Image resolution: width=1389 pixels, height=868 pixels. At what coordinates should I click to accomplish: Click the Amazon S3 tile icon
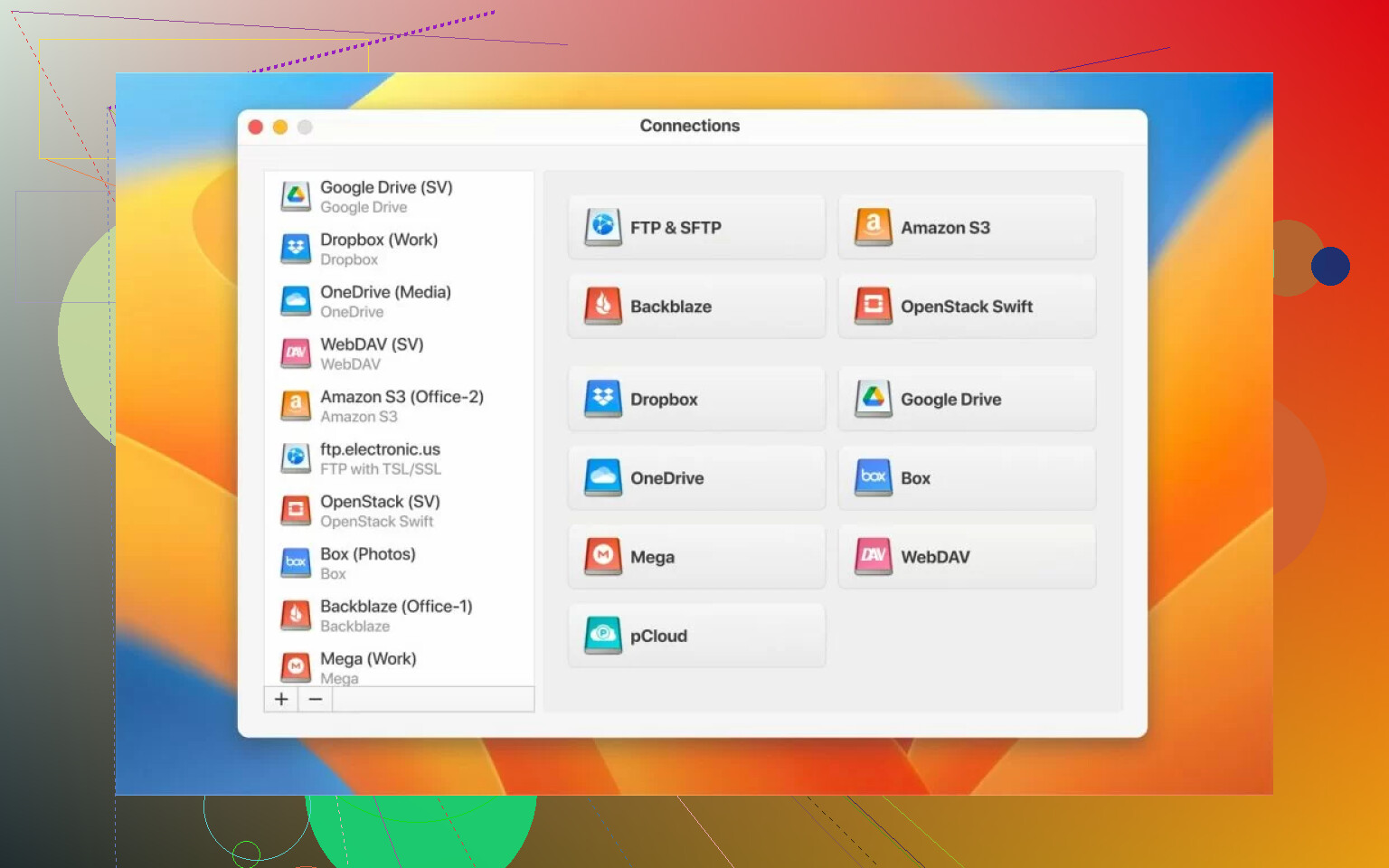[x=874, y=227]
